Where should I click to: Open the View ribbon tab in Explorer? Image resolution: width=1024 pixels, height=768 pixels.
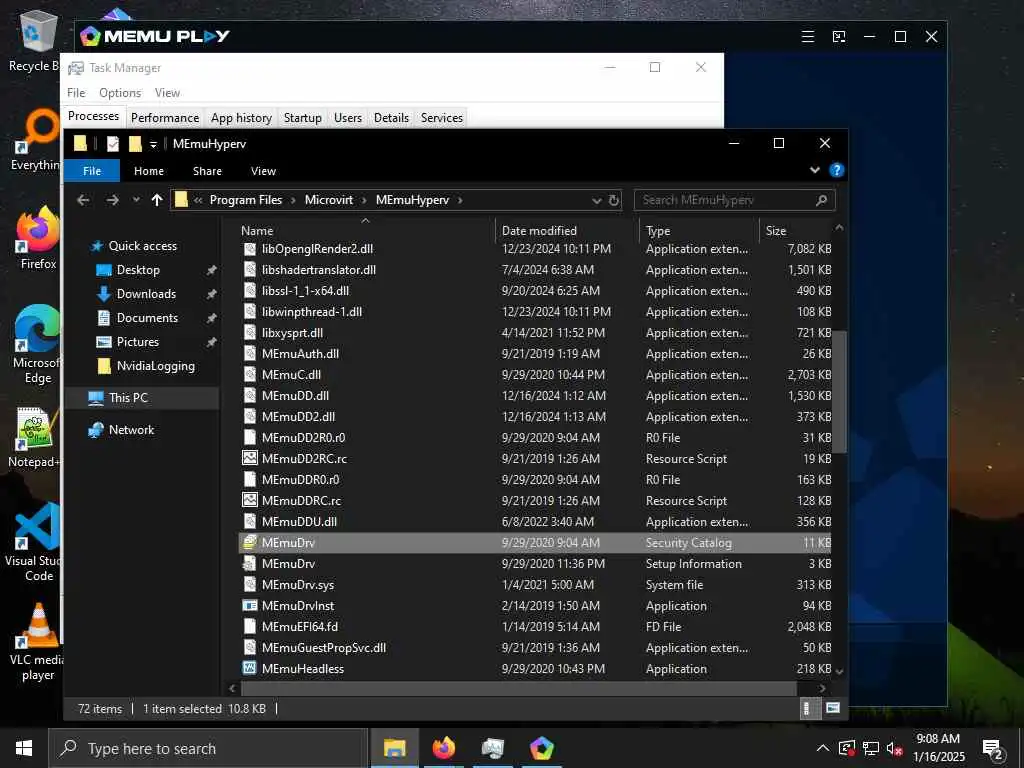tap(263, 171)
